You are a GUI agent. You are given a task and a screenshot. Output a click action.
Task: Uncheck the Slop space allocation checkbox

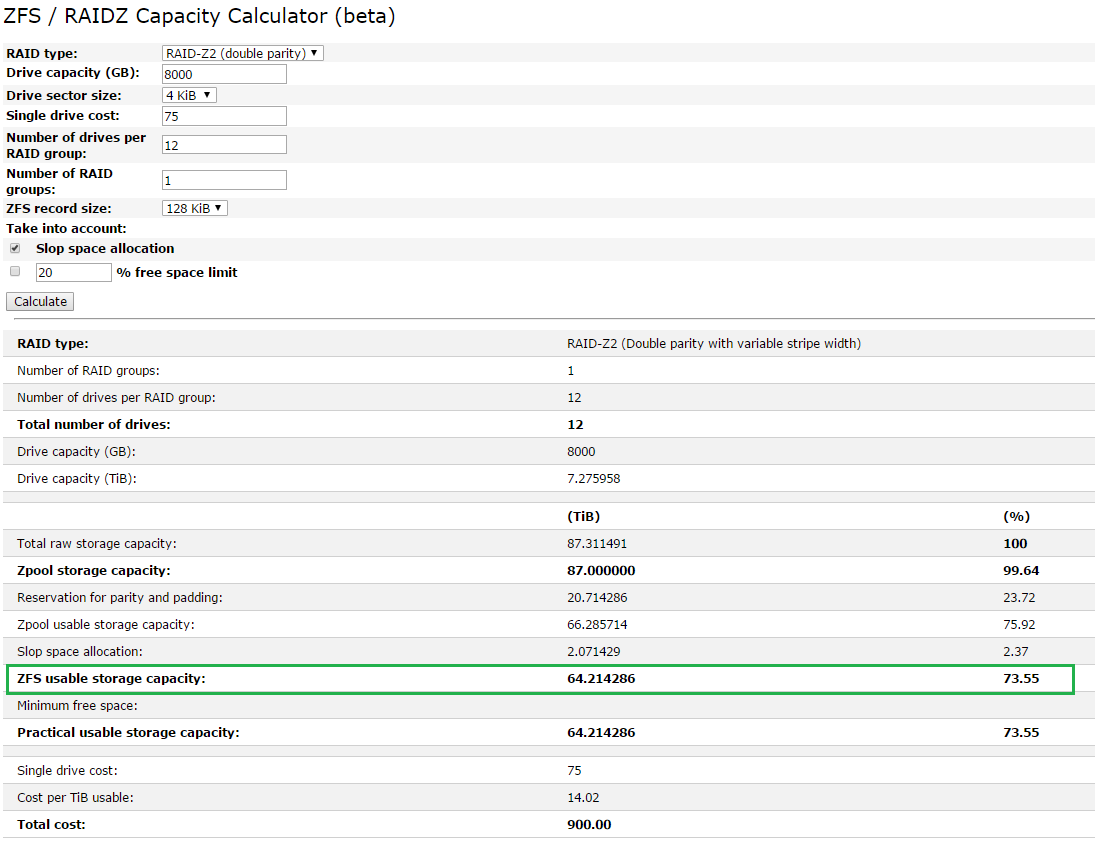click(15, 248)
